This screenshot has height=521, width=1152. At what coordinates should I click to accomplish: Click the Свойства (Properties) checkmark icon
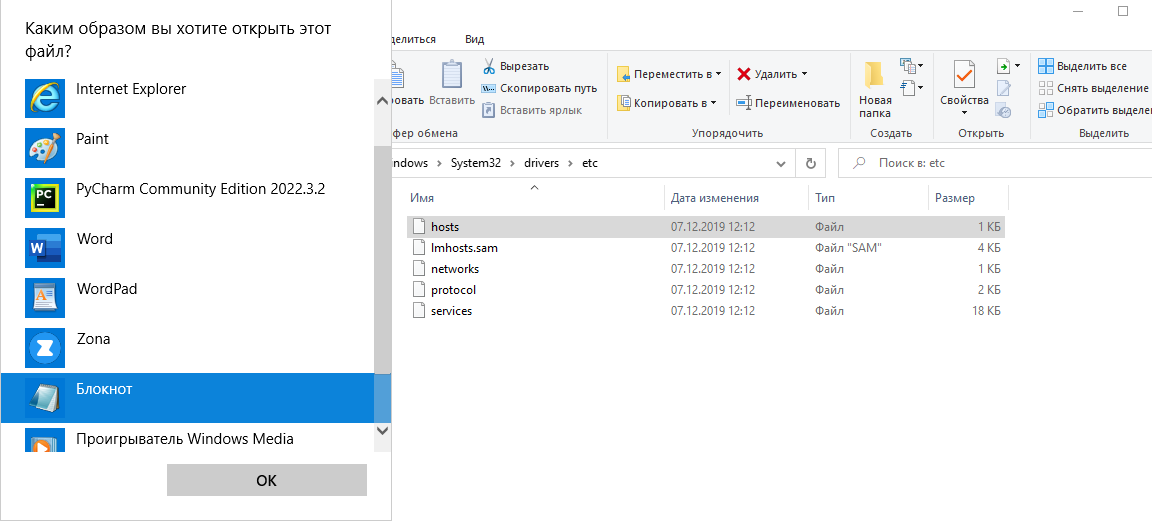(964, 75)
